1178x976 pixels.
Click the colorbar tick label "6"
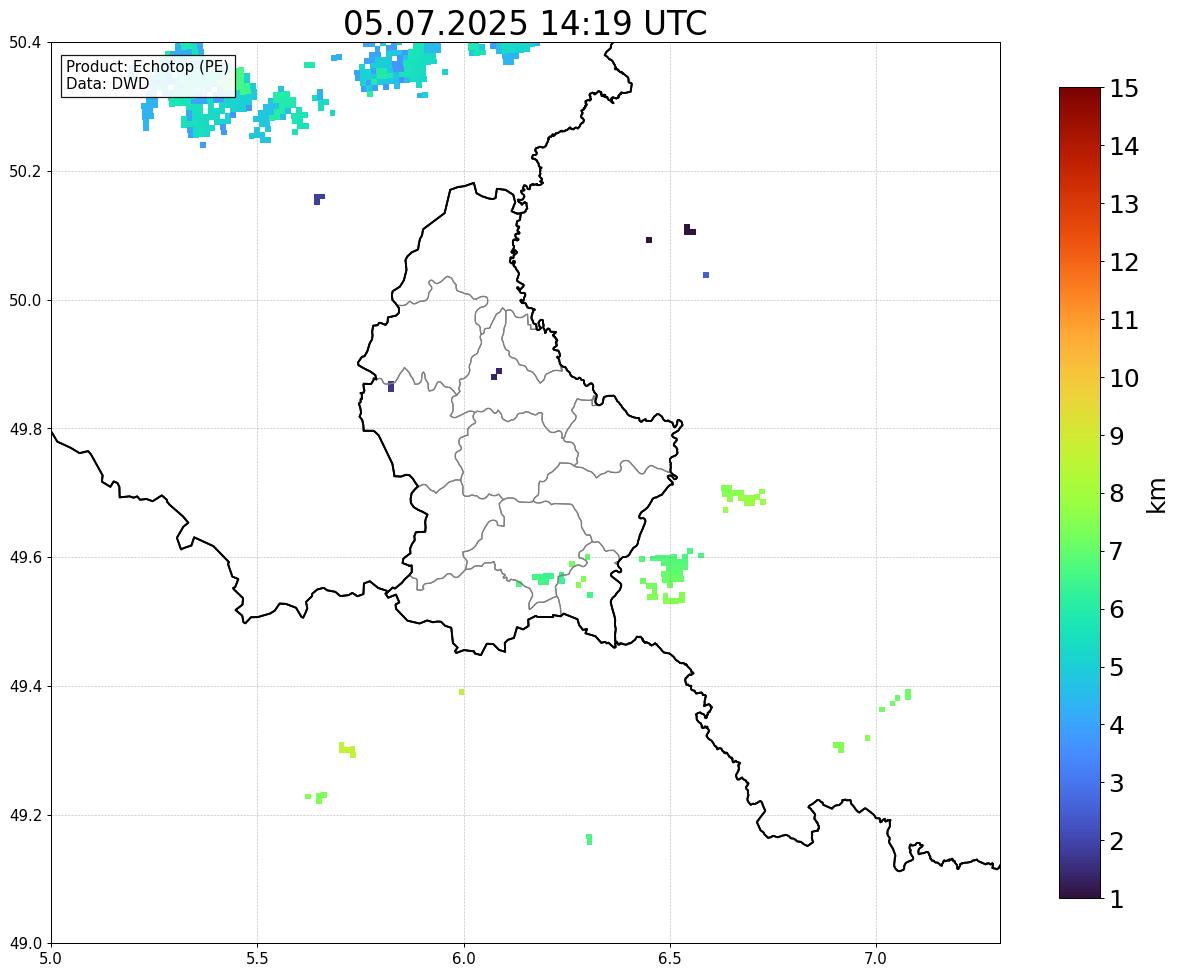point(1117,609)
